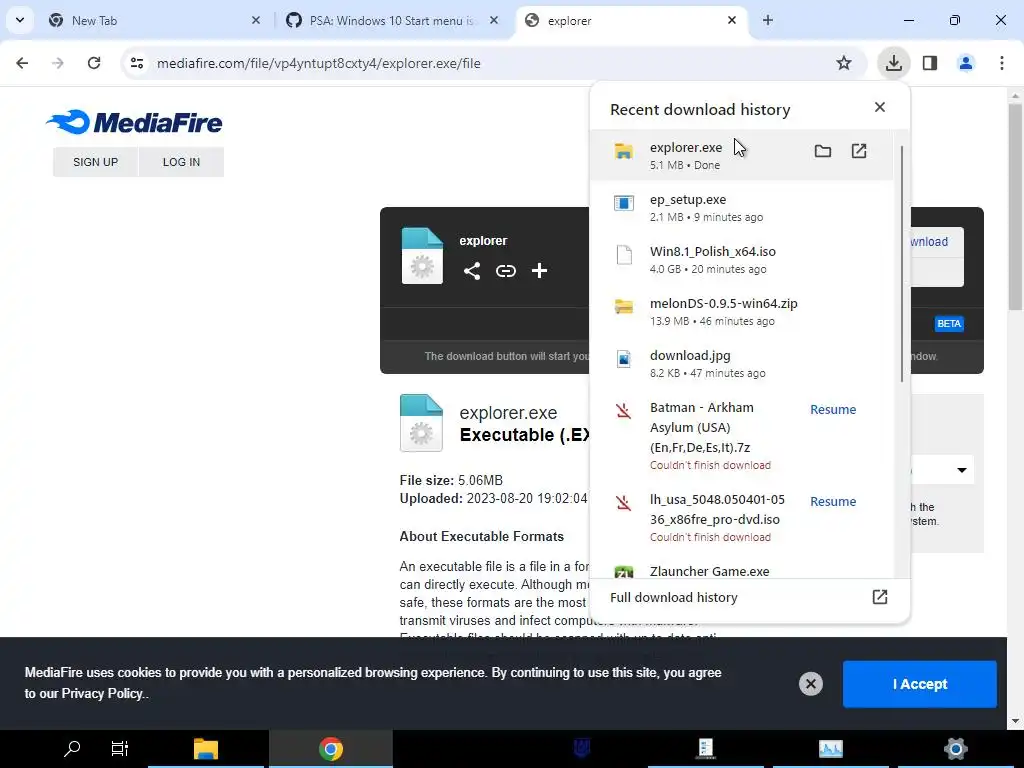
Task: Open the monitor graph taskbar app
Action: [831, 748]
